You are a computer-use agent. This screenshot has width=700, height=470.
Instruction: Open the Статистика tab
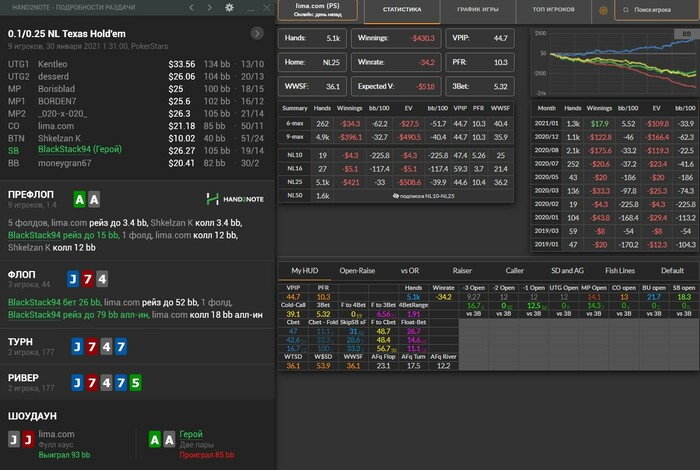402,11
